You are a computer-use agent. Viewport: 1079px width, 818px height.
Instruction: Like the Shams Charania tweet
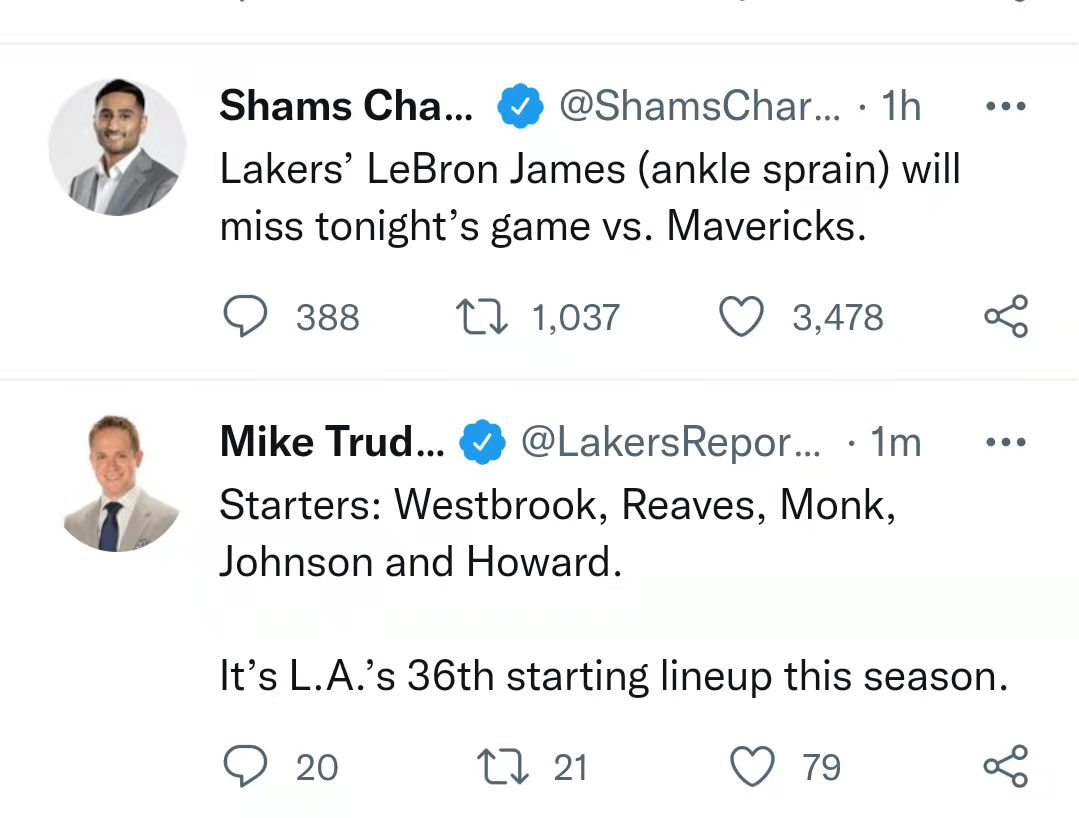(741, 316)
